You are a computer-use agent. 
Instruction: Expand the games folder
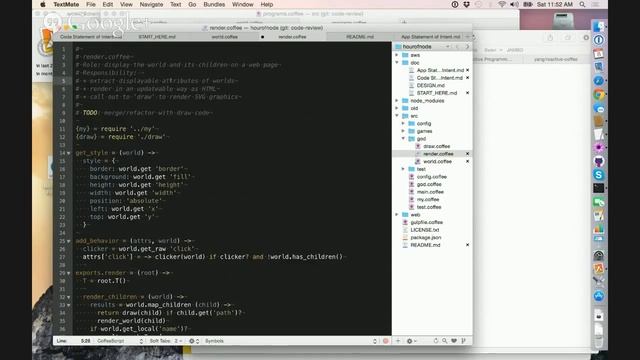[403, 131]
